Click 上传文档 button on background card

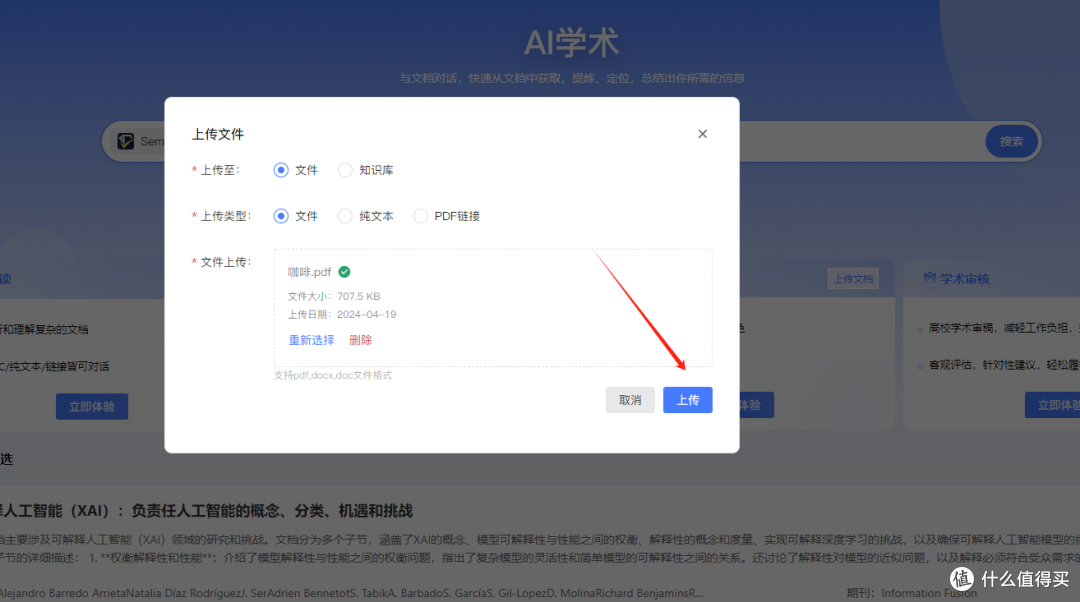(x=853, y=279)
